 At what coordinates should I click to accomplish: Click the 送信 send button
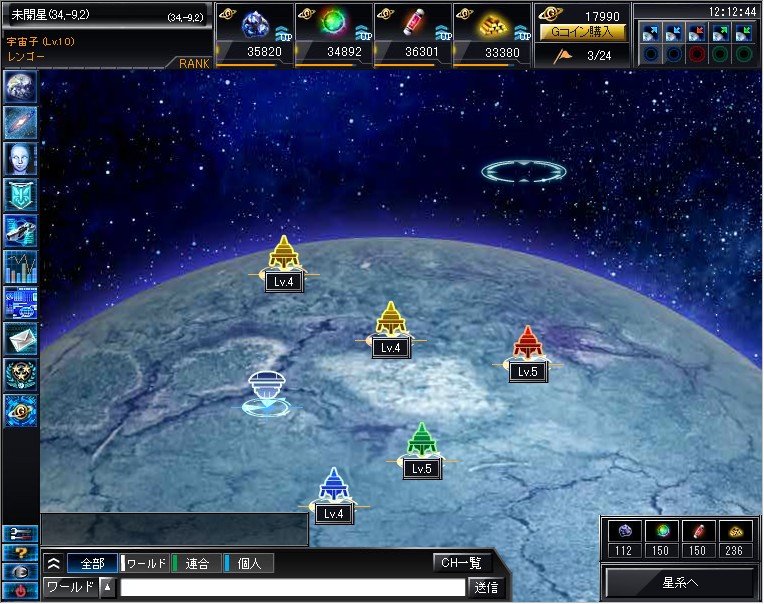(x=486, y=587)
